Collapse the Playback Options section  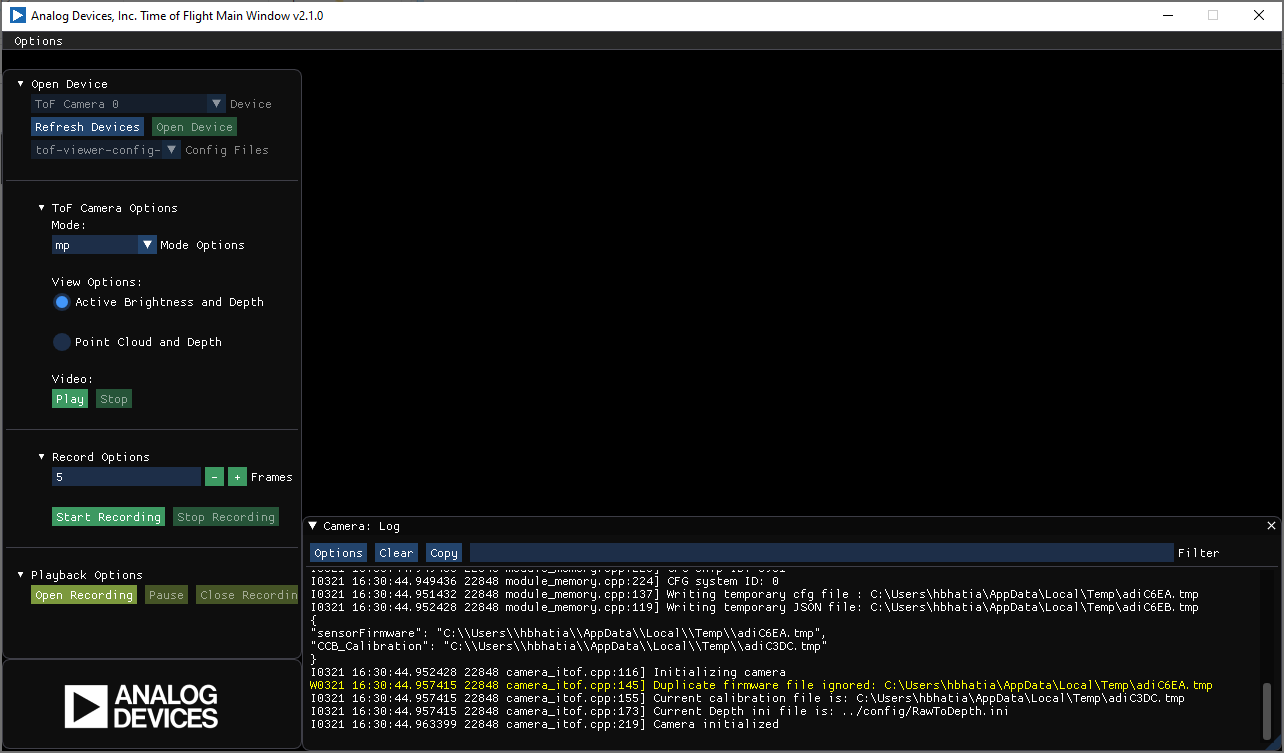click(20, 575)
